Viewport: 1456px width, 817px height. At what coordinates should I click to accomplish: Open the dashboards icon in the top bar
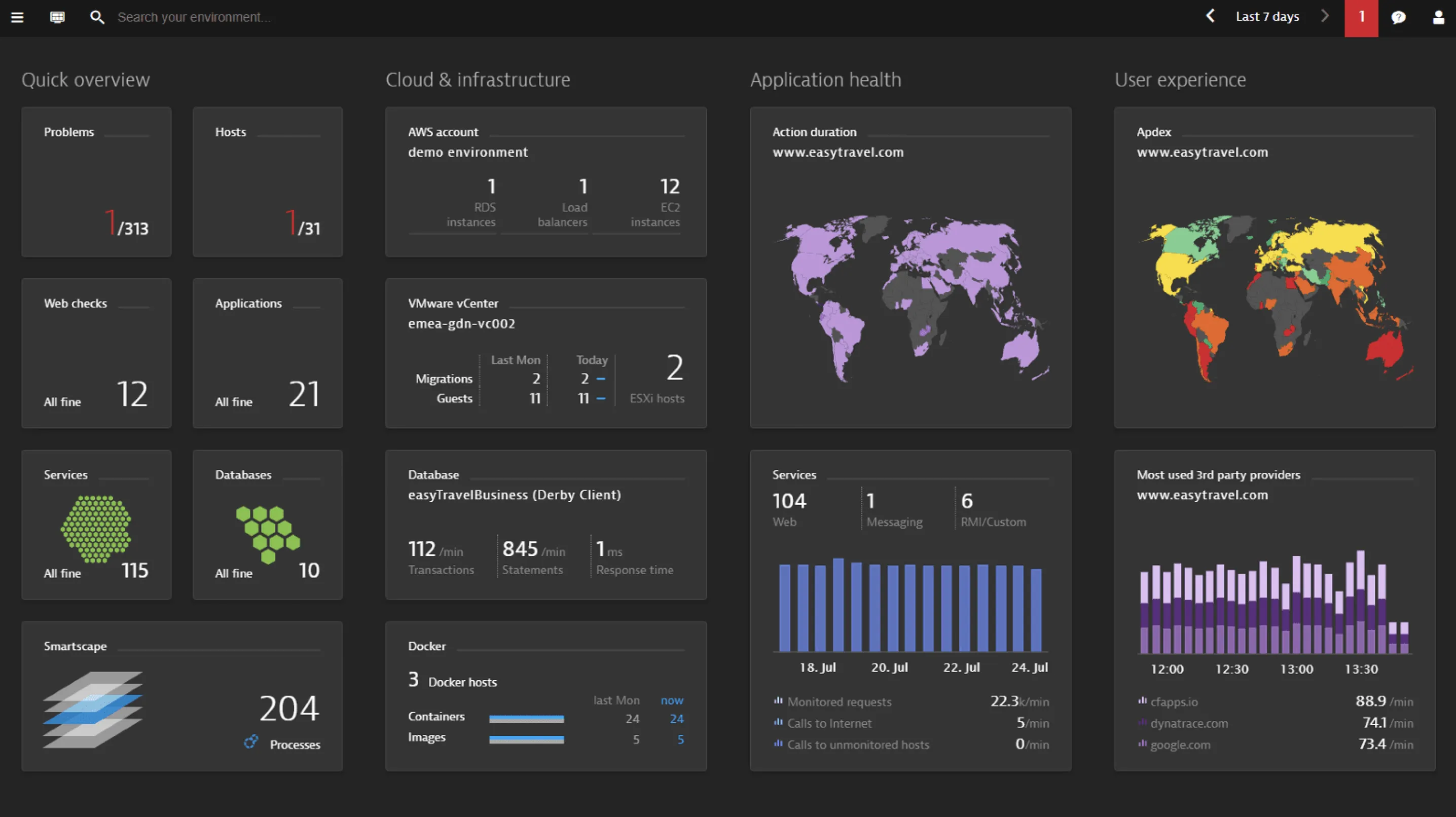[x=57, y=17]
